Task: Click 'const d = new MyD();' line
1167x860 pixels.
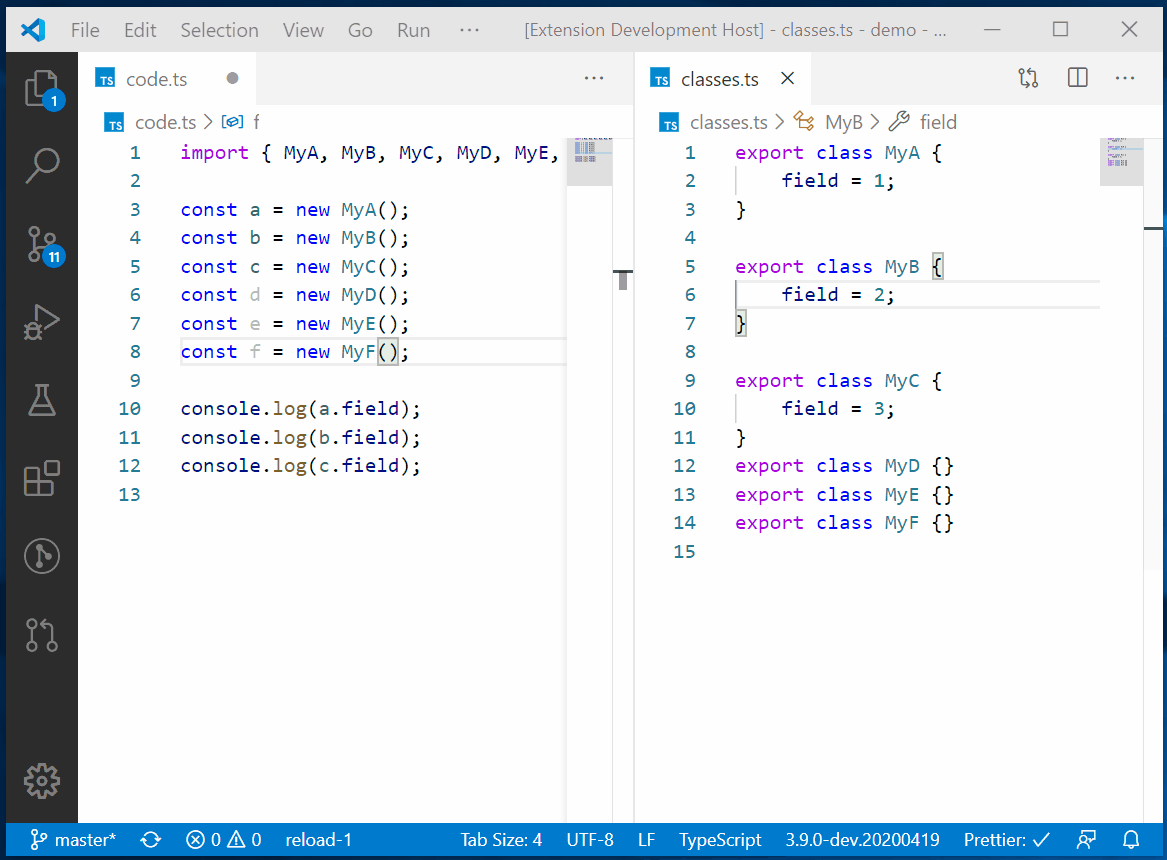Action: [295, 295]
